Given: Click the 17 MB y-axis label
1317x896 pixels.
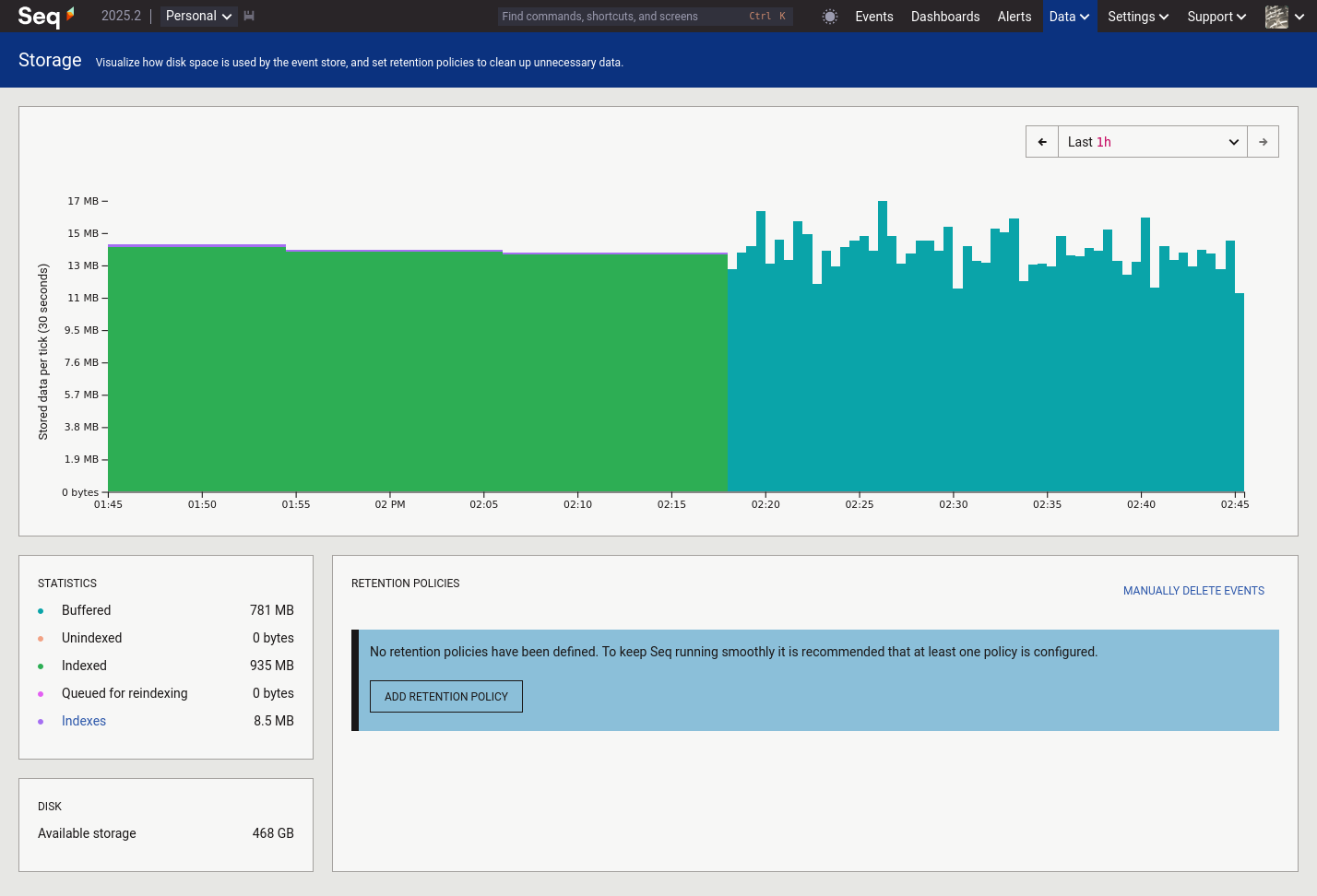Looking at the screenshot, I should click(83, 201).
